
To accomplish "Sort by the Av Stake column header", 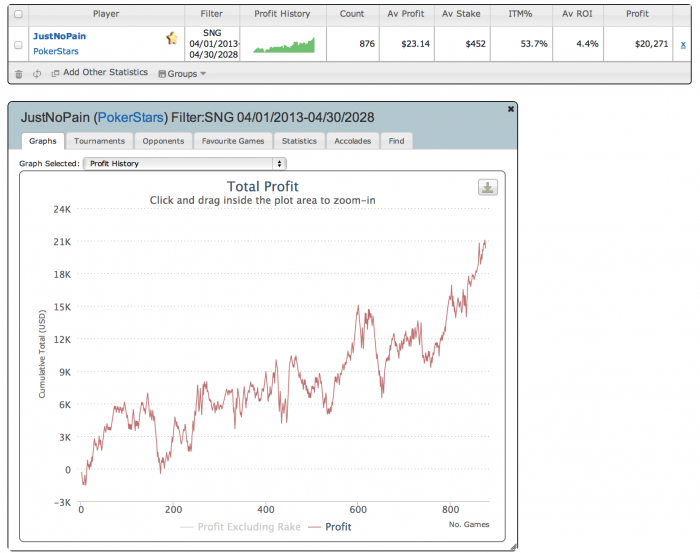I will (461, 14).
